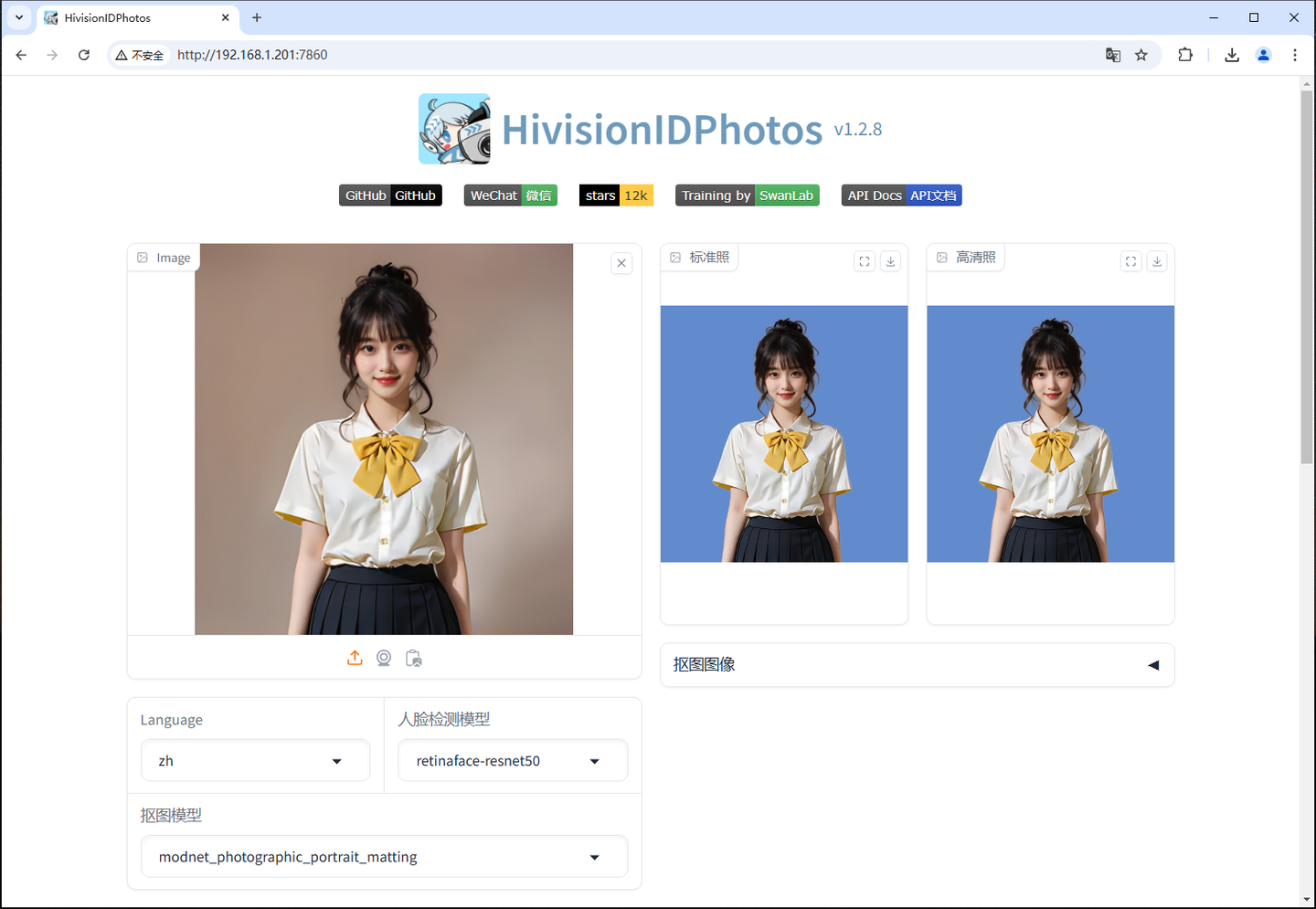Download the 高清照 result image
The width and height of the screenshot is (1316, 909).
point(1157,260)
